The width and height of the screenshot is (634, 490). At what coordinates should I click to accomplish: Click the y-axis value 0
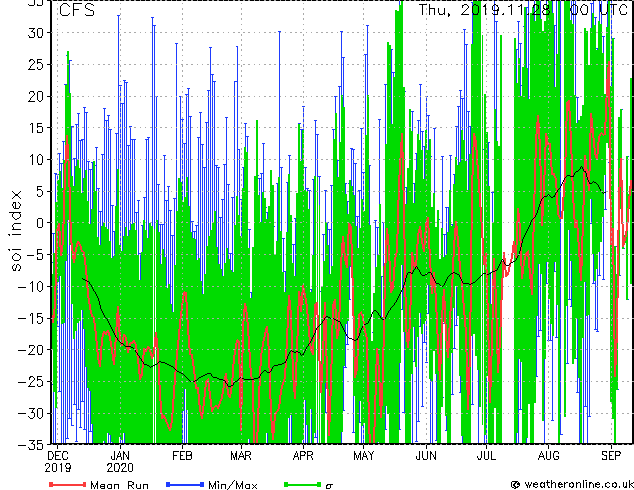(39, 223)
